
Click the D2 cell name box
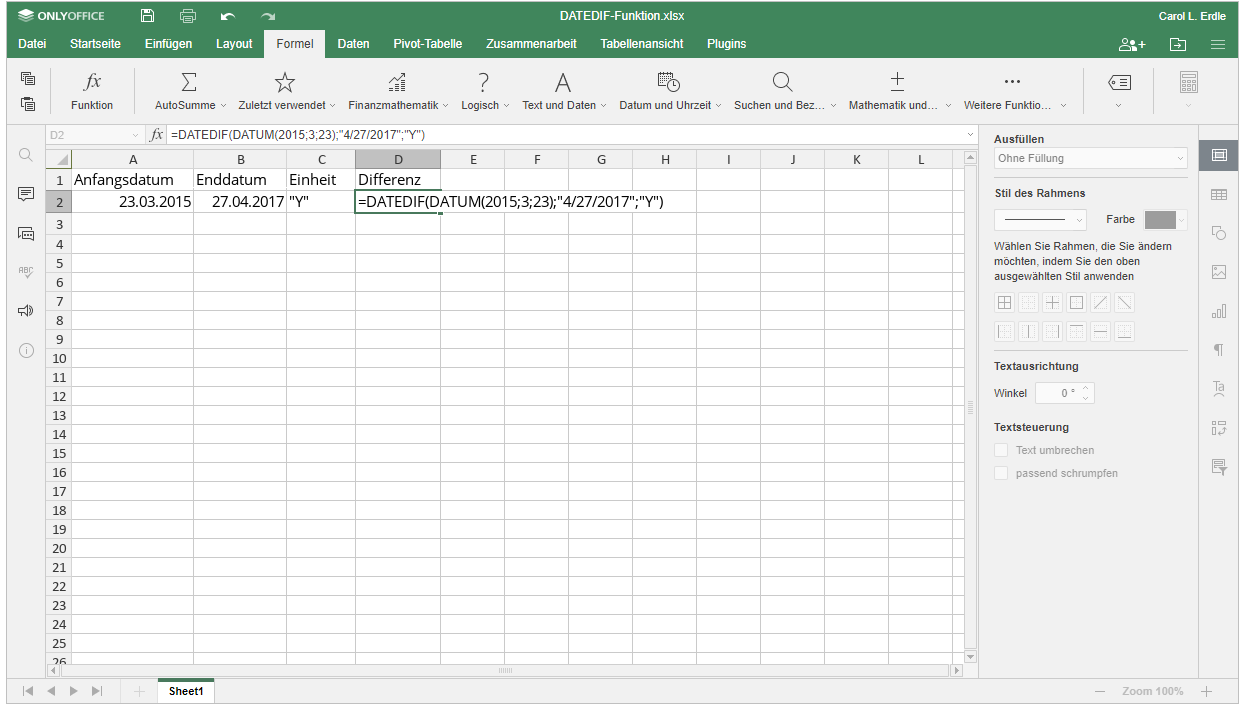click(x=94, y=134)
